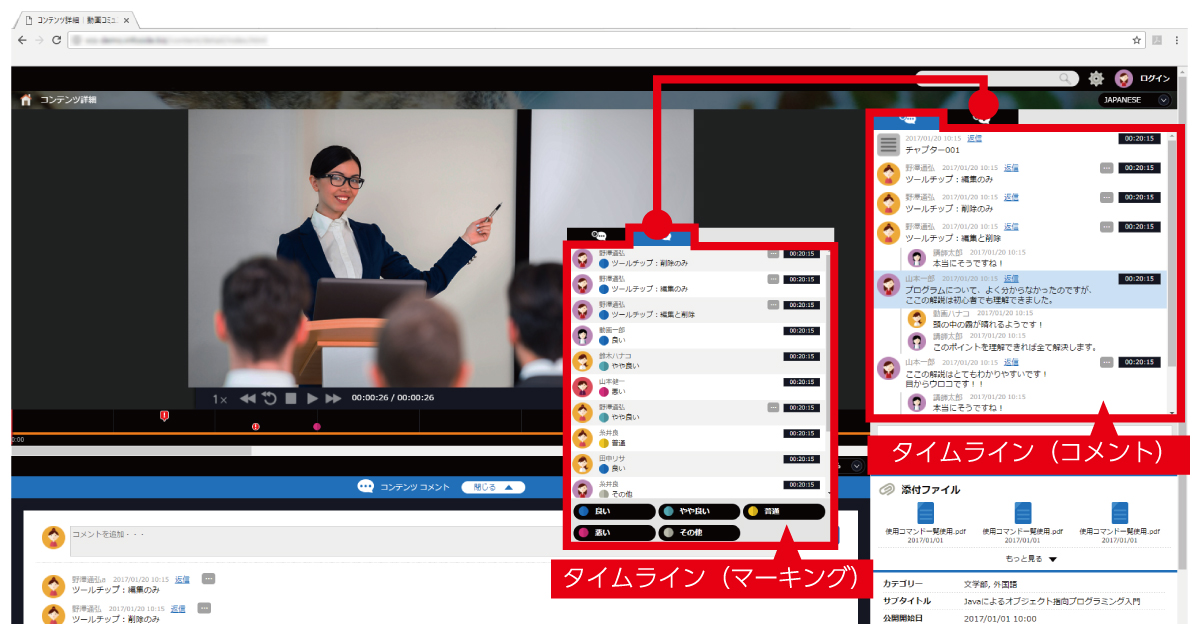Viewport: 1200px width, 624px height.
Task: Rewind the video with the double-left arrows
Action: pos(247,398)
